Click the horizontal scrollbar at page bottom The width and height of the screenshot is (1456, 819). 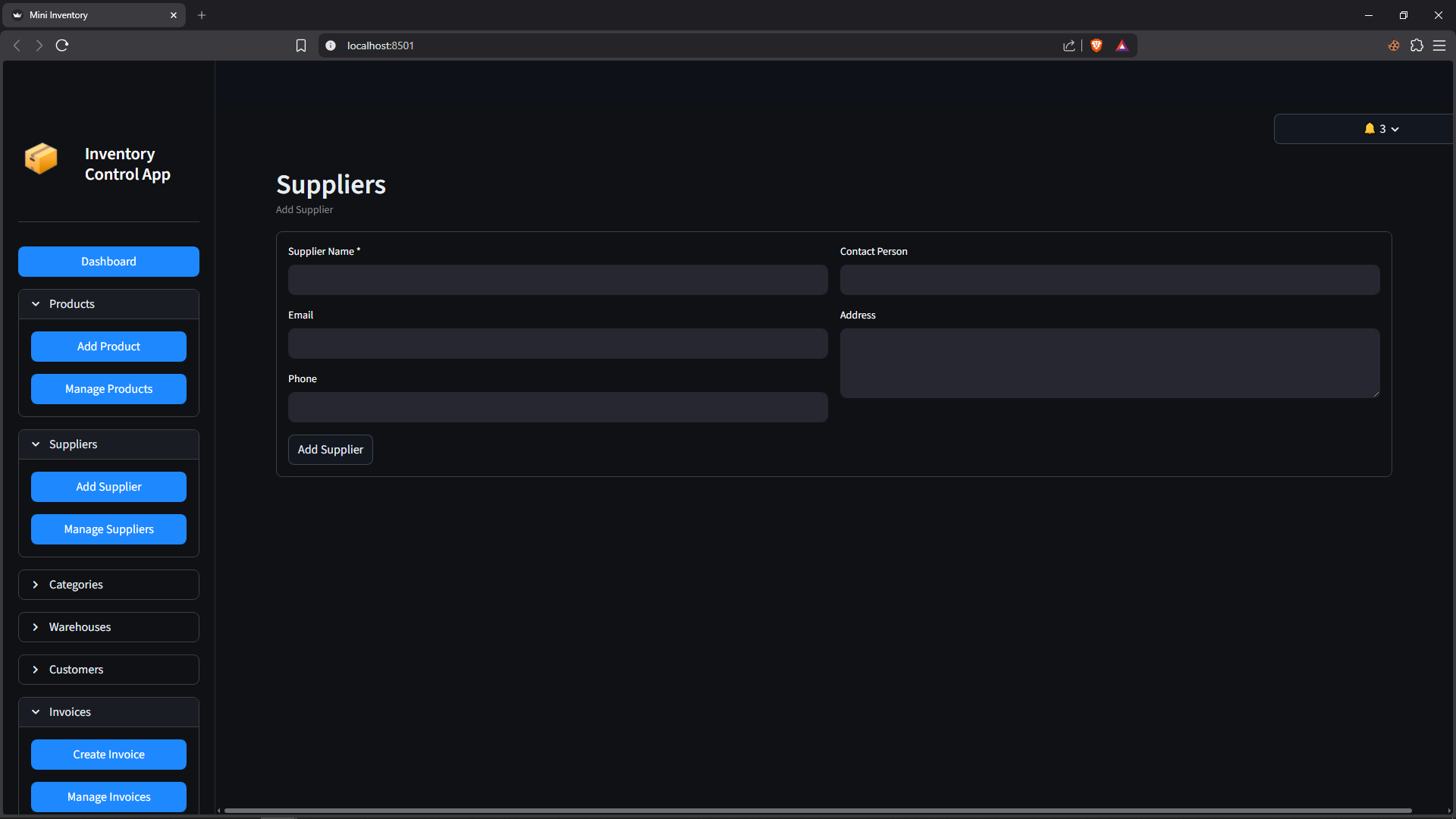tap(817, 811)
